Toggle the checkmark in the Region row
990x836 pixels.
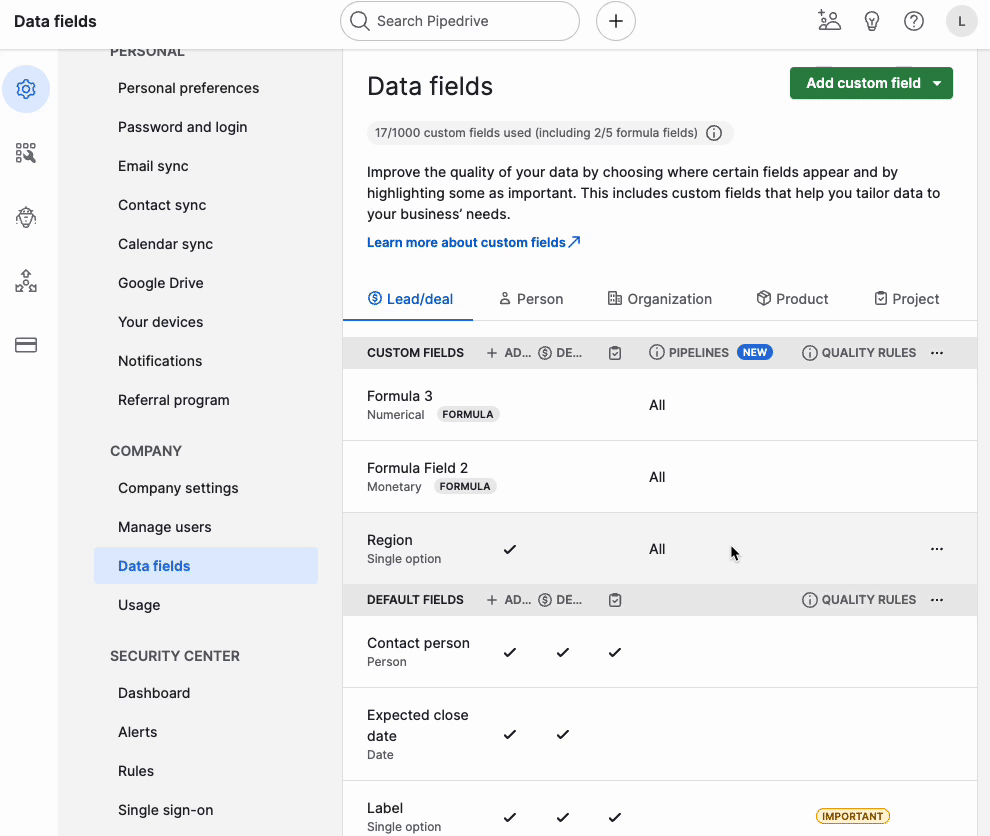pyautogui.click(x=510, y=549)
